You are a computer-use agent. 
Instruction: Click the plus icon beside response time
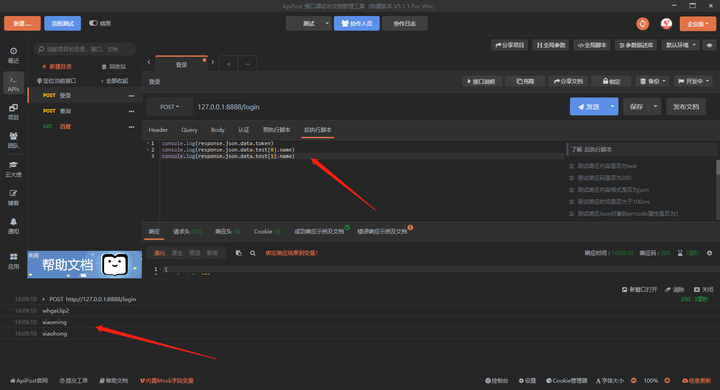pyautogui.click(x=709, y=253)
